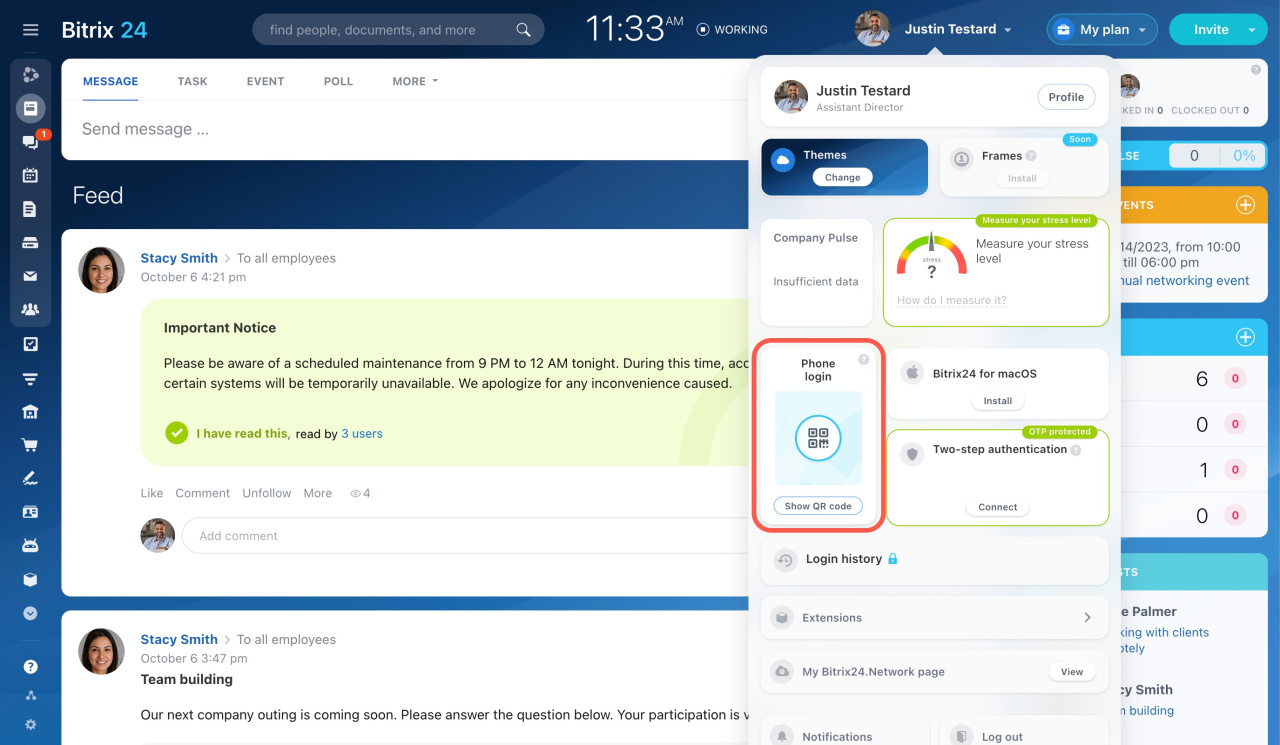The height and width of the screenshot is (745, 1280).
Task: Click the Profile button
Action: (x=1066, y=97)
